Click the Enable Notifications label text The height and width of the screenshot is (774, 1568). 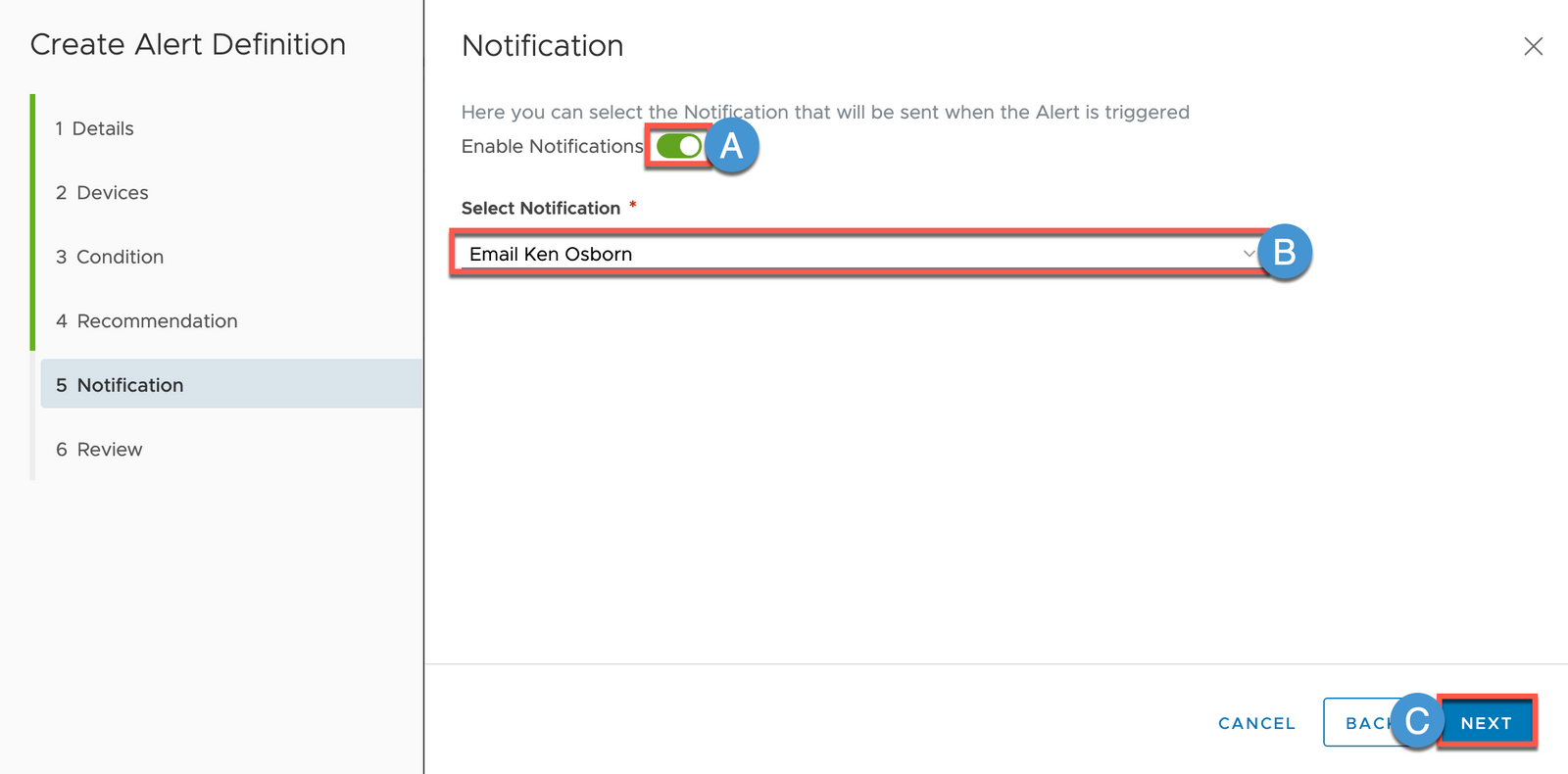pos(552,146)
